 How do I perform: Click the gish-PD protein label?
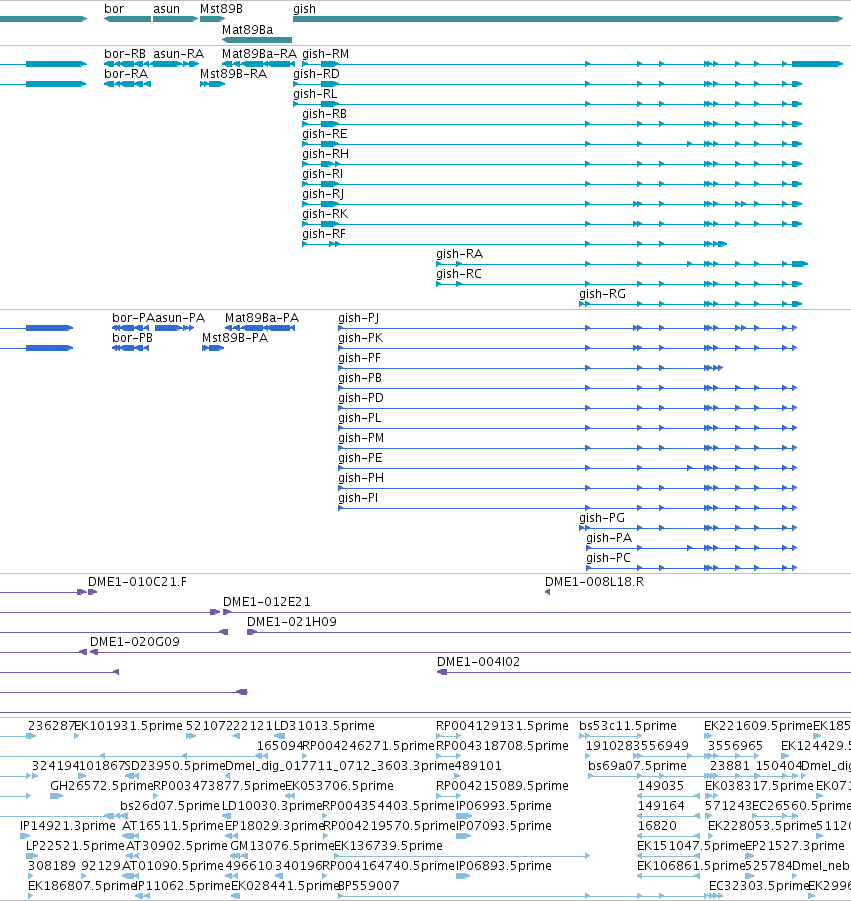[x=361, y=398]
